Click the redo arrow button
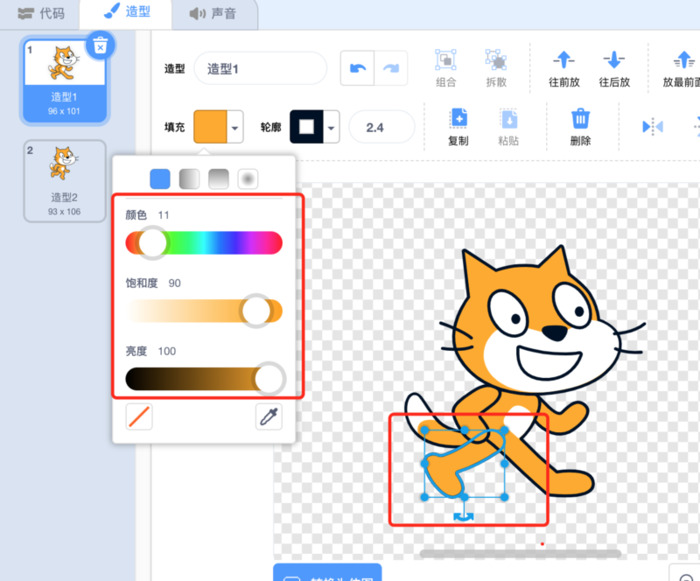The height and width of the screenshot is (581, 700). tap(391, 68)
